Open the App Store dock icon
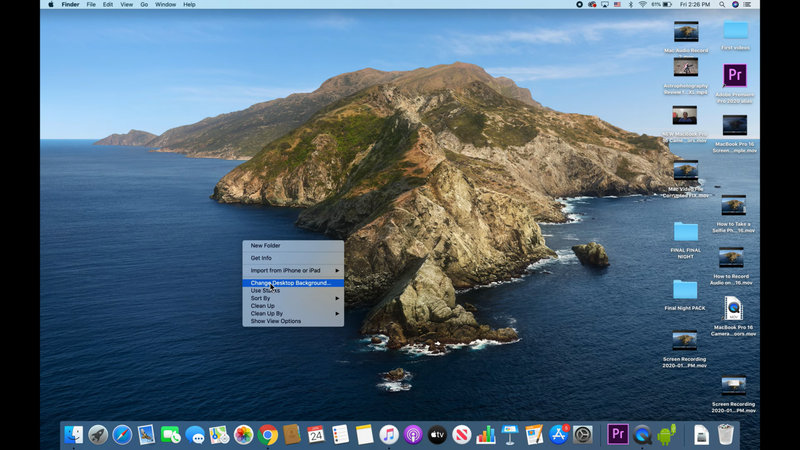The image size is (800, 450). pos(559,434)
